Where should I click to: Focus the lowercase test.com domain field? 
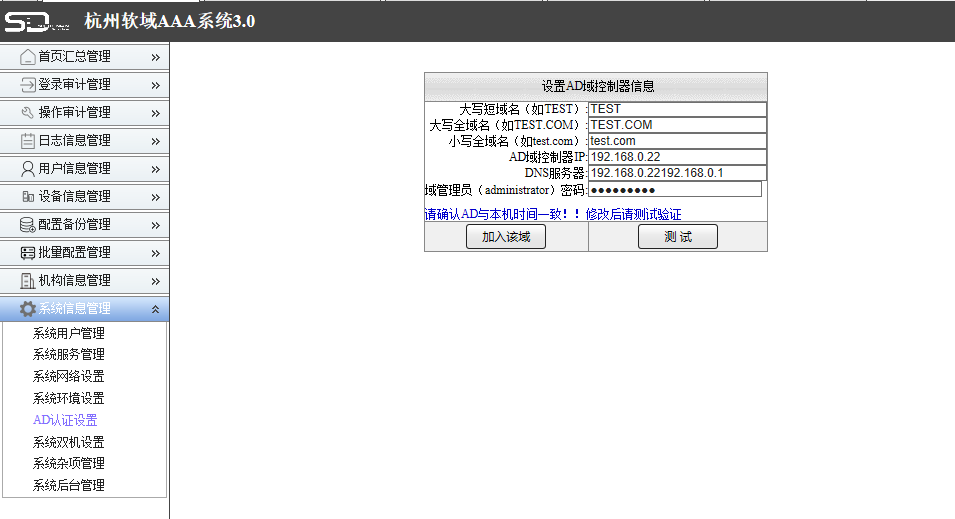click(677, 141)
